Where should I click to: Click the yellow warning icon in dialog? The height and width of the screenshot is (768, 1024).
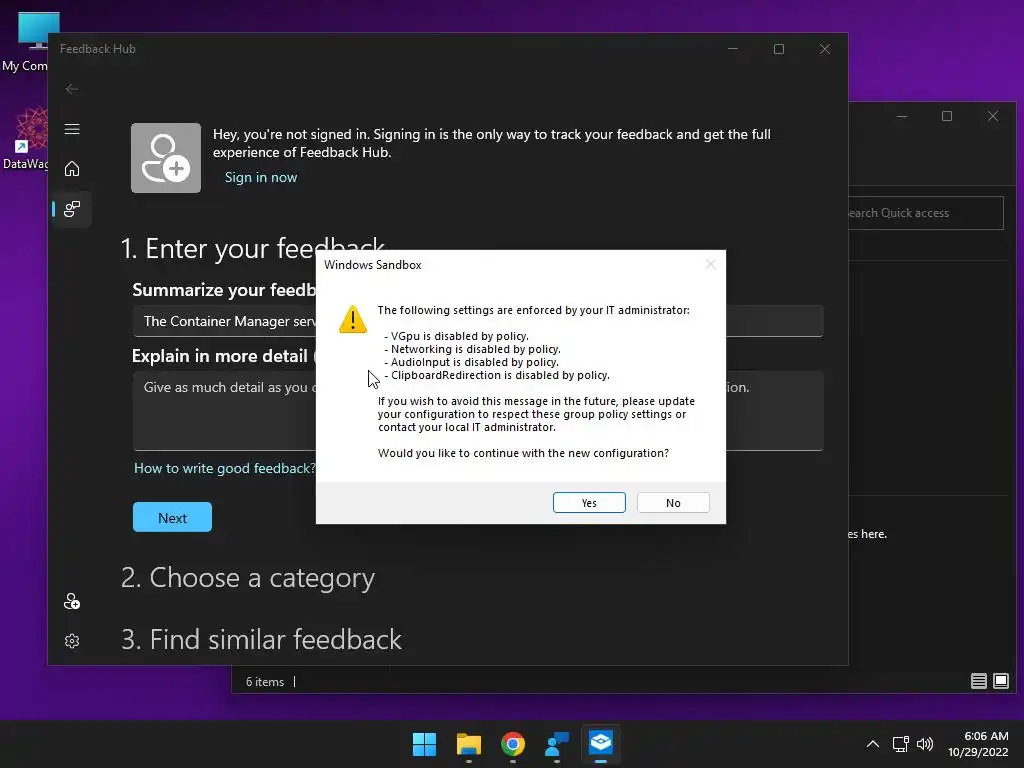click(x=353, y=319)
